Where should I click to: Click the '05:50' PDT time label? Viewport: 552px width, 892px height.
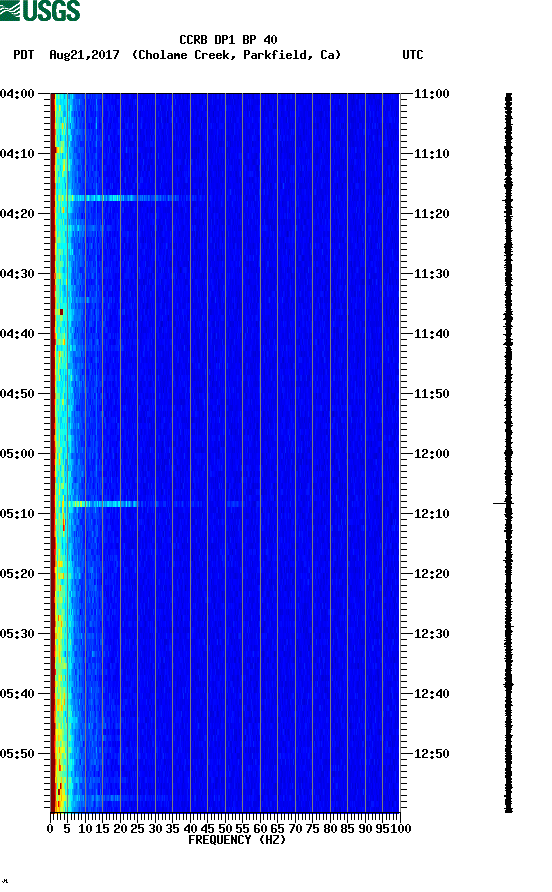click(18, 754)
